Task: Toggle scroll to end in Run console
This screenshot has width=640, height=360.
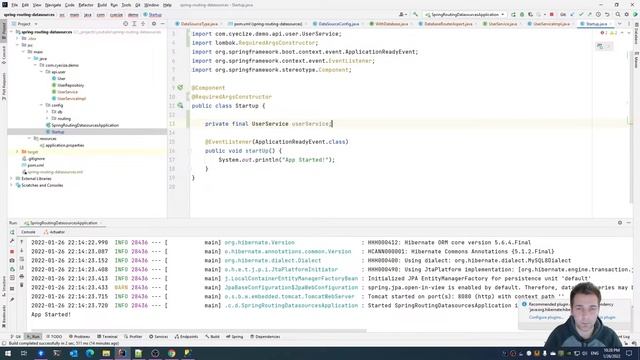Action: point(22,268)
